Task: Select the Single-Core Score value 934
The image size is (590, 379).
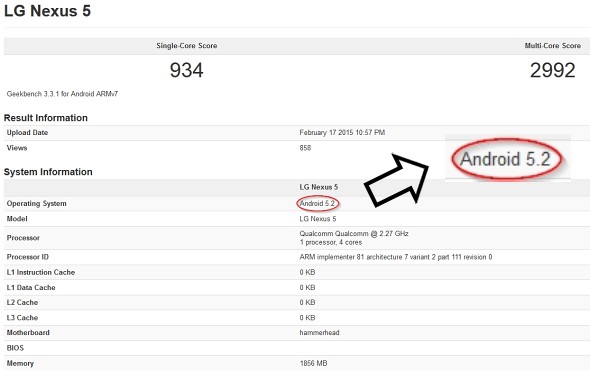Action: coord(186,70)
